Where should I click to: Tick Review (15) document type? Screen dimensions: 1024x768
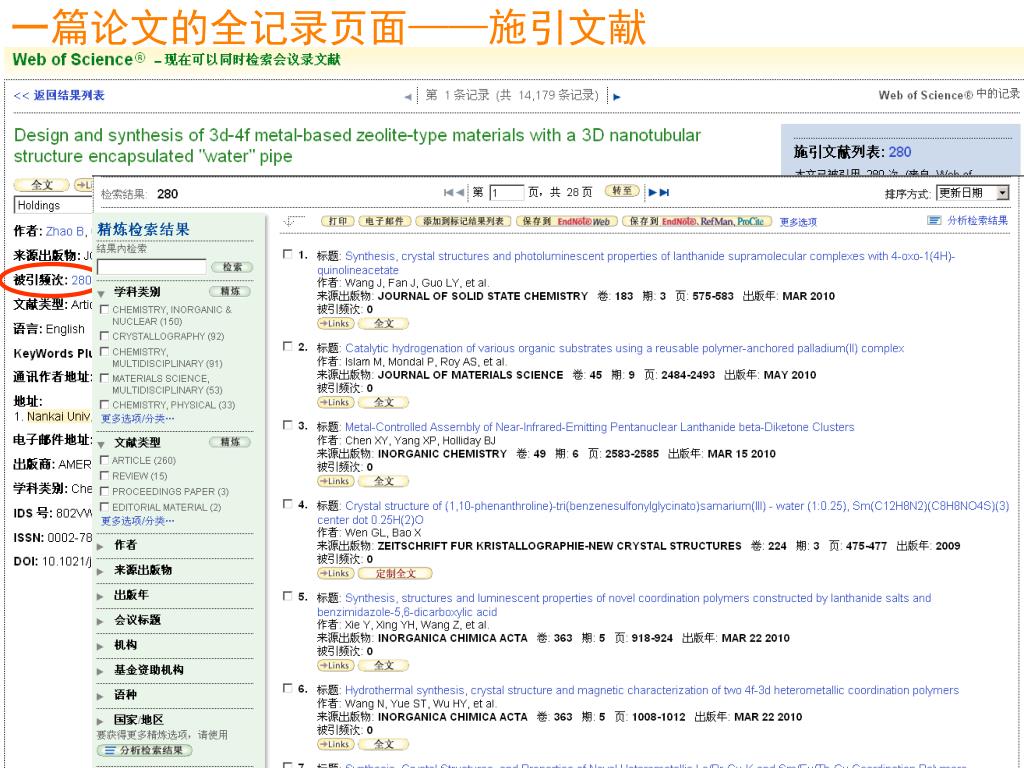click(104, 476)
